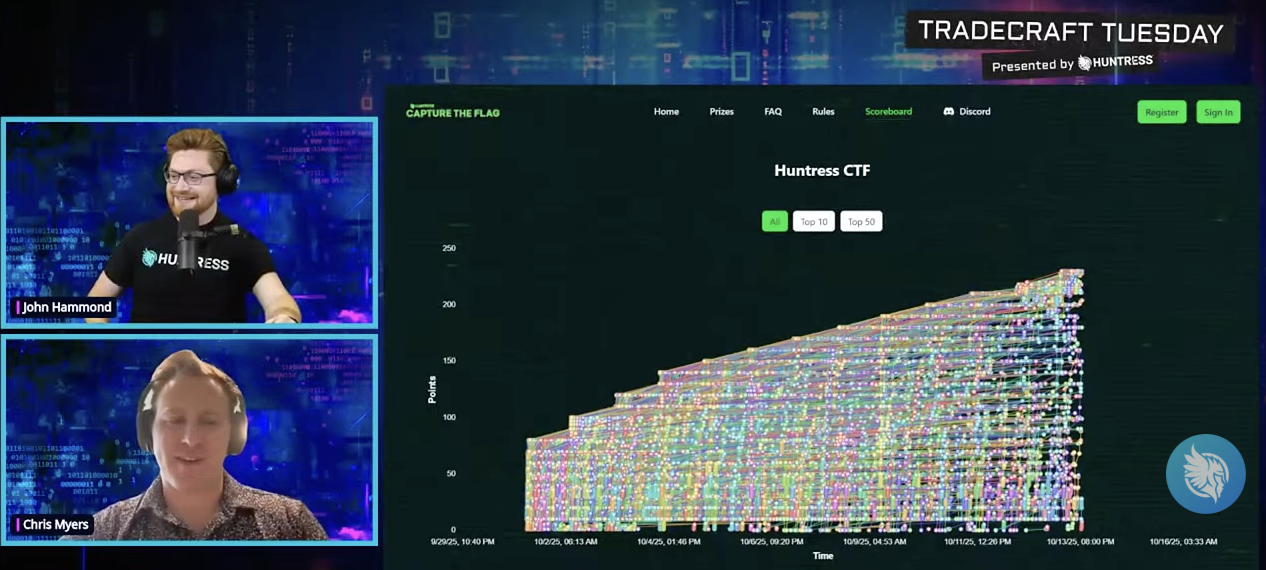Click the 10/4/25, 01:46 PM axis label

click(x=668, y=541)
